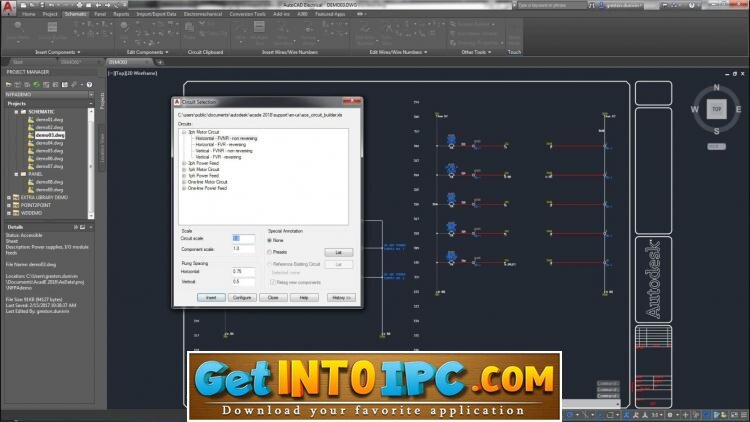
Task: Select demo03.dwg in the project tree
Action: (x=50, y=135)
